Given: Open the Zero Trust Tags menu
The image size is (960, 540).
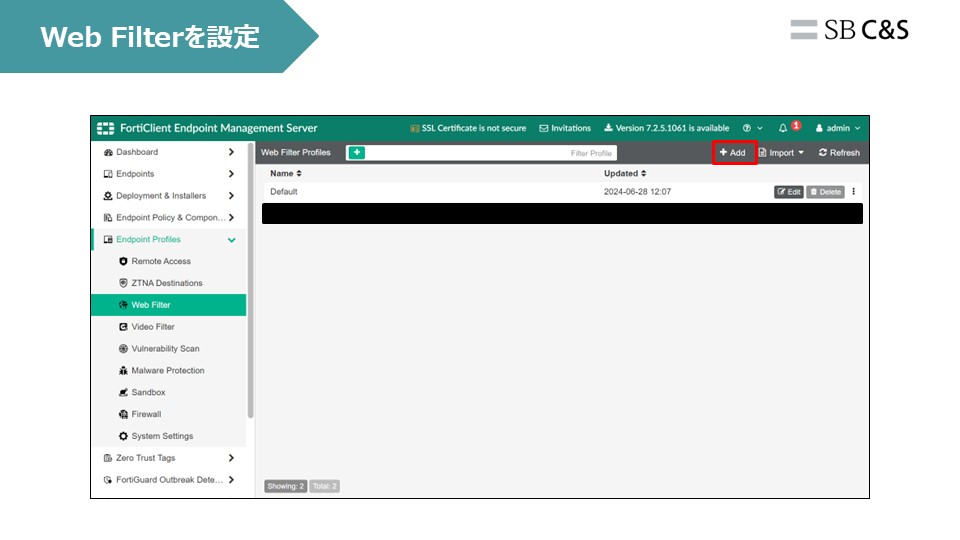Looking at the screenshot, I should [146, 458].
